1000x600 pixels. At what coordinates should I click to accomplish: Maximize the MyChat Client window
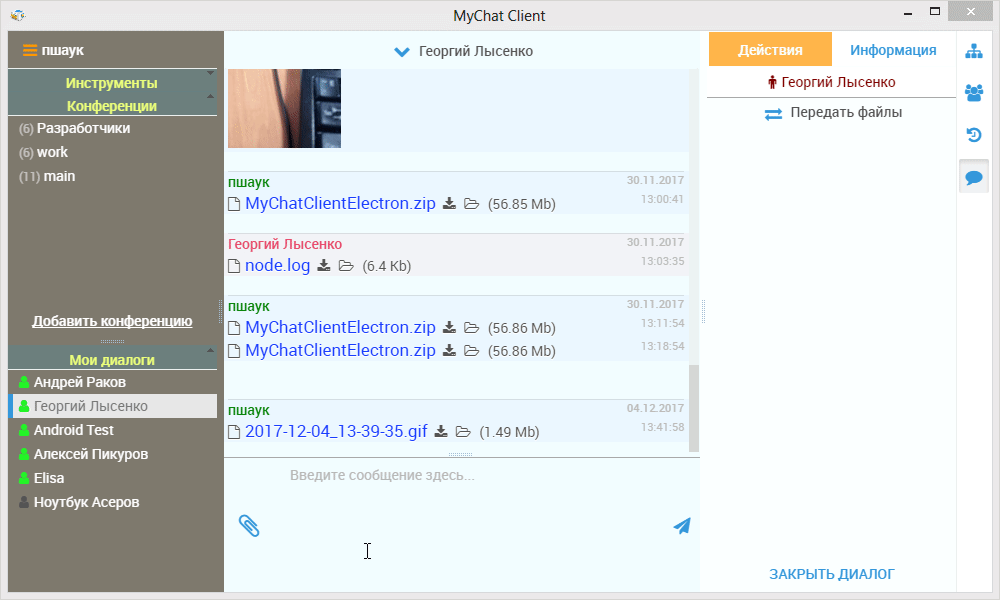tap(935, 11)
